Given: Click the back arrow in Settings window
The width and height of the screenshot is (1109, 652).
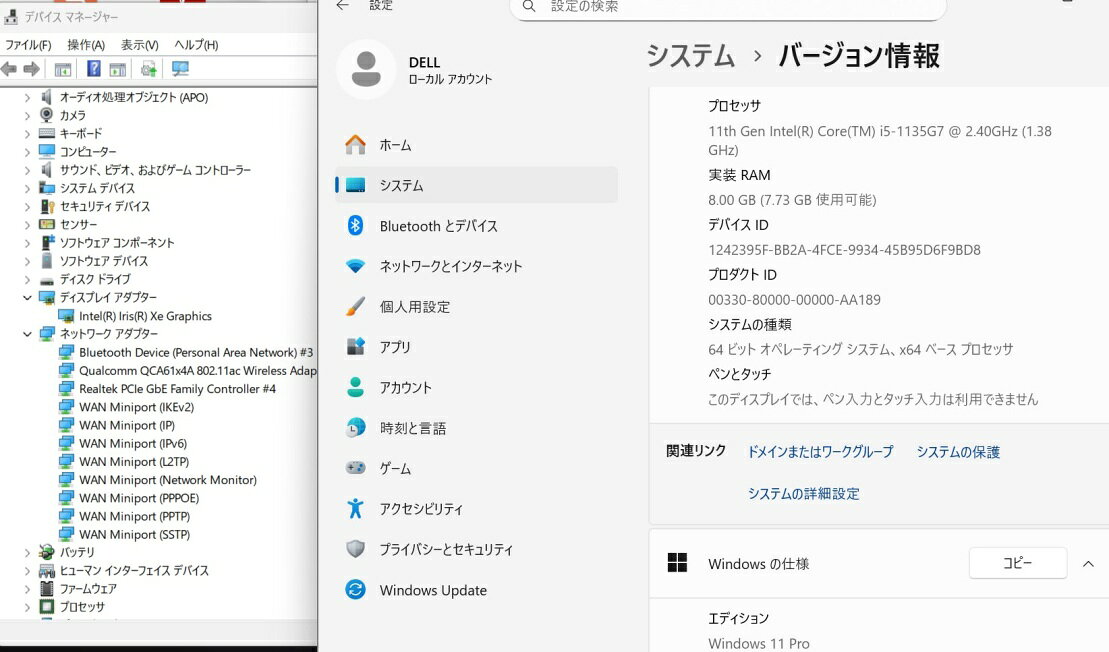Looking at the screenshot, I should (x=343, y=6).
